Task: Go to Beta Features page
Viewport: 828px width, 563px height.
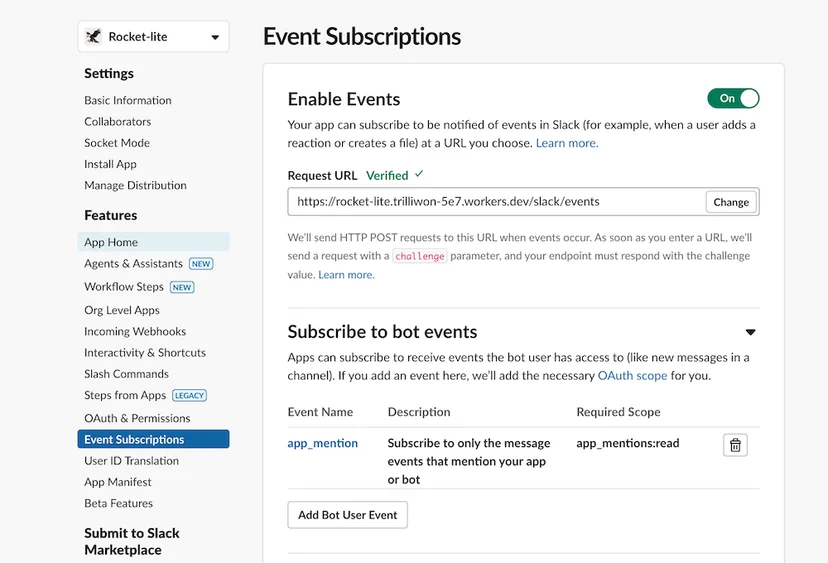Action: pos(118,503)
